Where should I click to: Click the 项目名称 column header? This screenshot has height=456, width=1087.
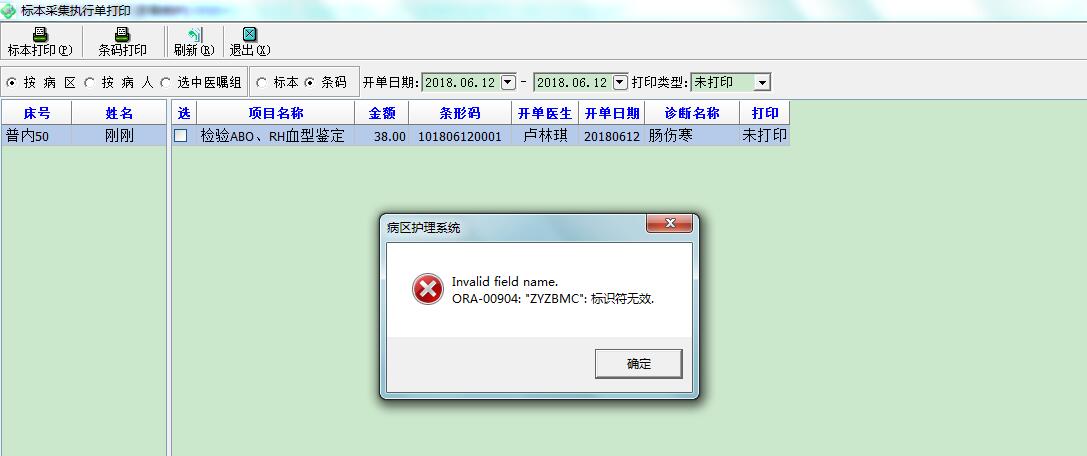[276, 113]
